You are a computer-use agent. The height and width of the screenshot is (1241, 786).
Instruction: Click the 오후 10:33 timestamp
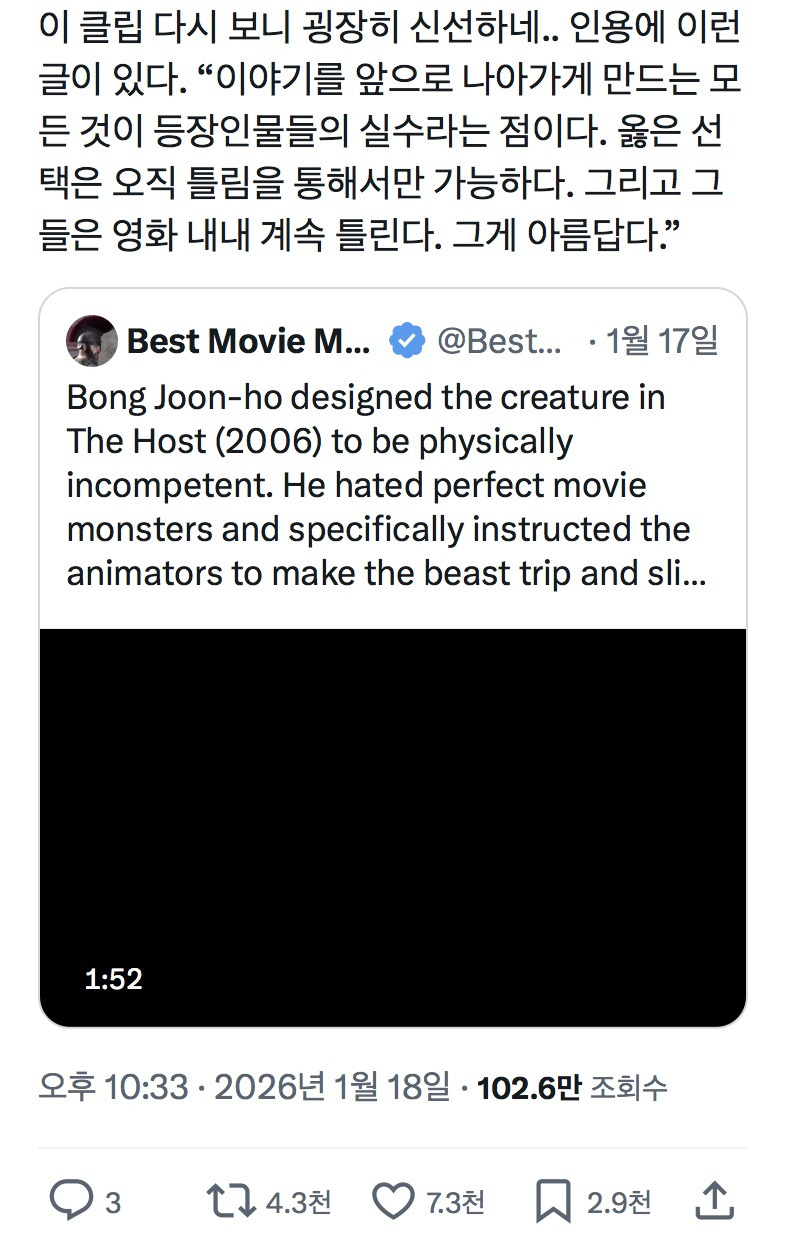coord(113,1087)
